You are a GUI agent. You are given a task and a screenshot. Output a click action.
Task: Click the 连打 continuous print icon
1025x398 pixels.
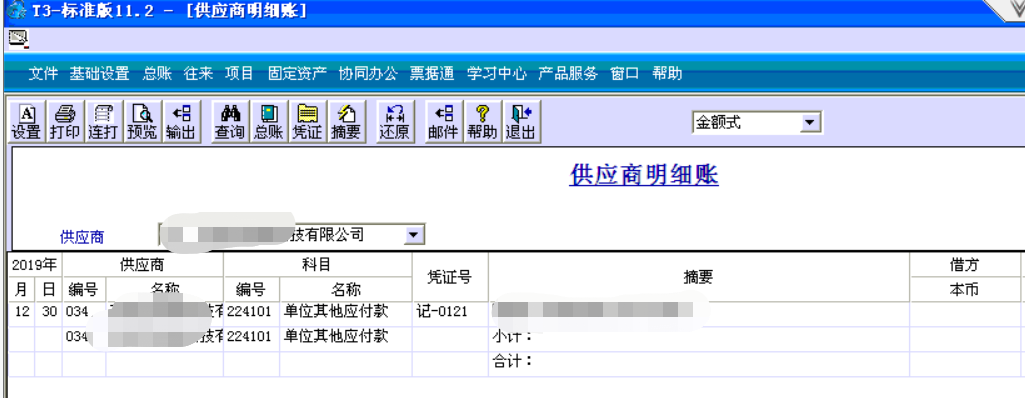(x=103, y=122)
